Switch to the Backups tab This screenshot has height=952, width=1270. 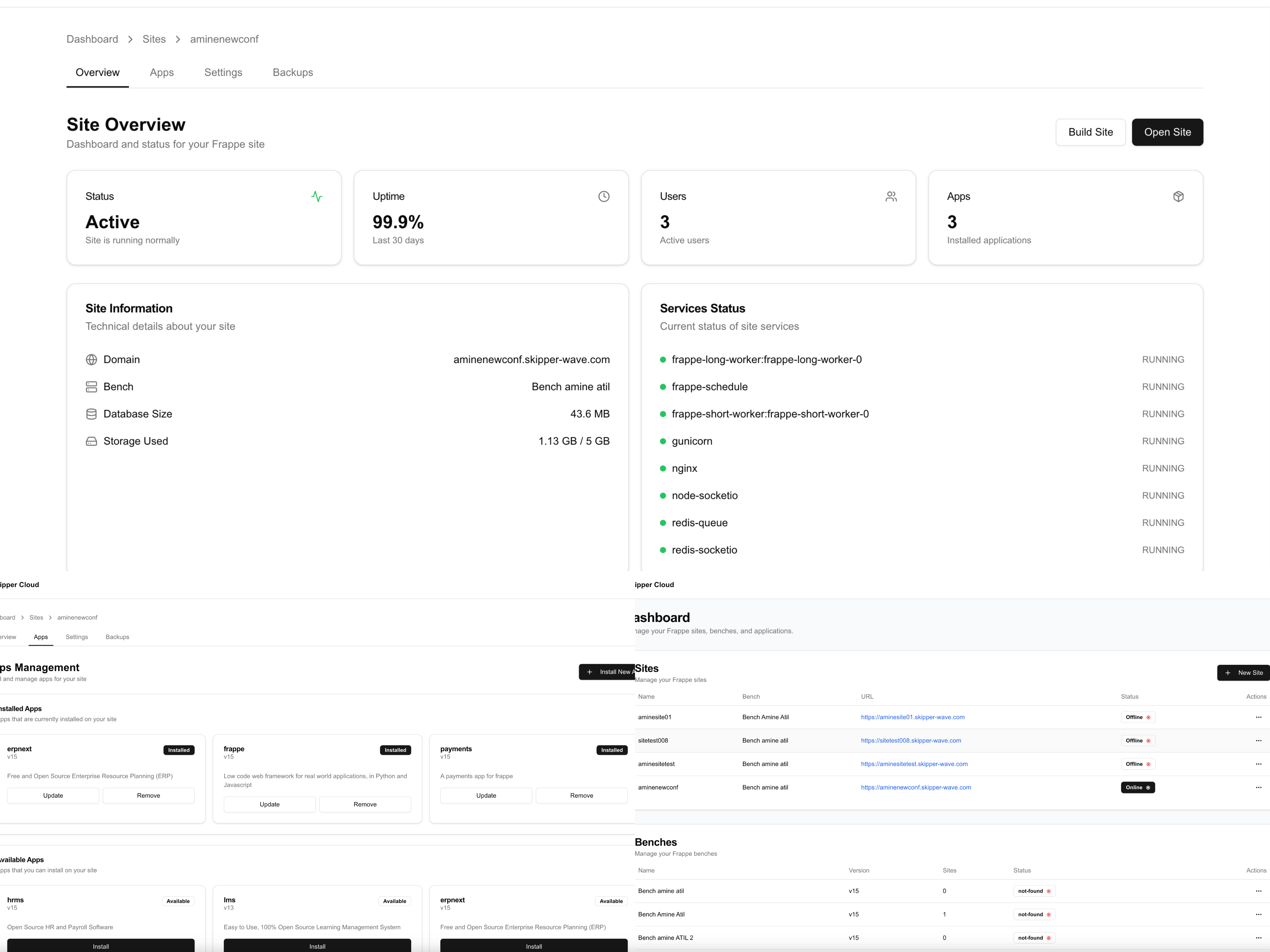tap(292, 72)
